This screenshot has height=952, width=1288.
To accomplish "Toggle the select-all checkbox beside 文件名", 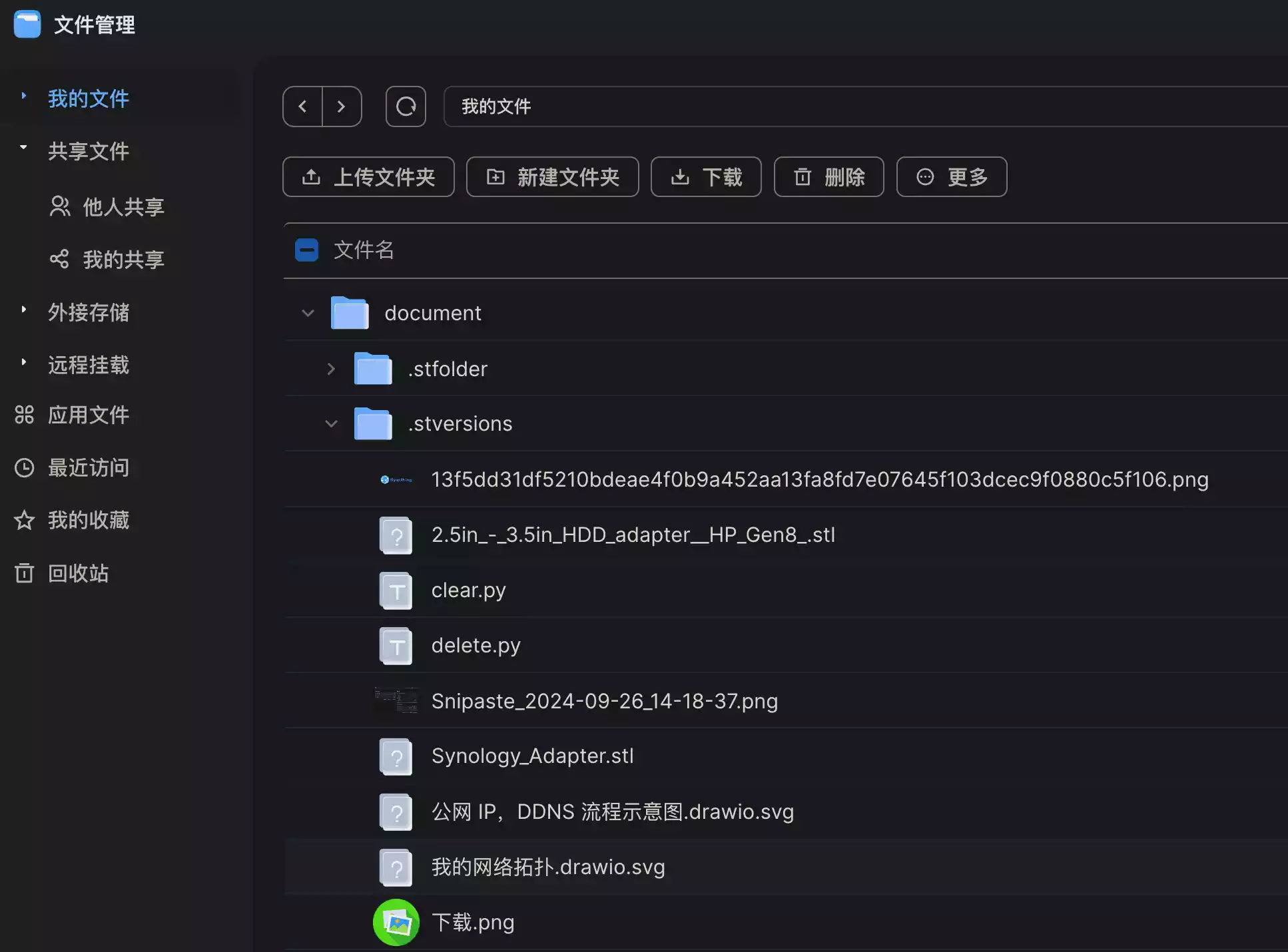I will 306,250.
